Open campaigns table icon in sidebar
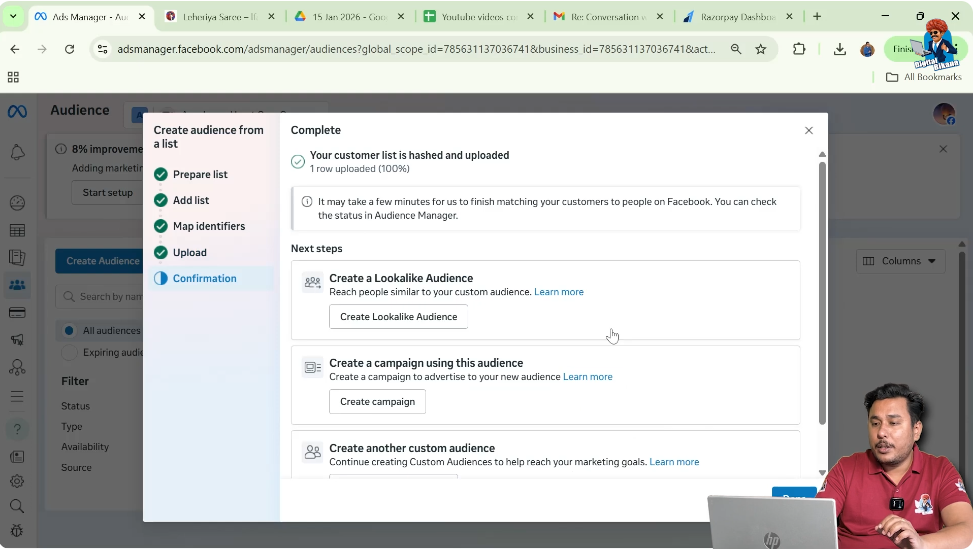 [x=17, y=231]
